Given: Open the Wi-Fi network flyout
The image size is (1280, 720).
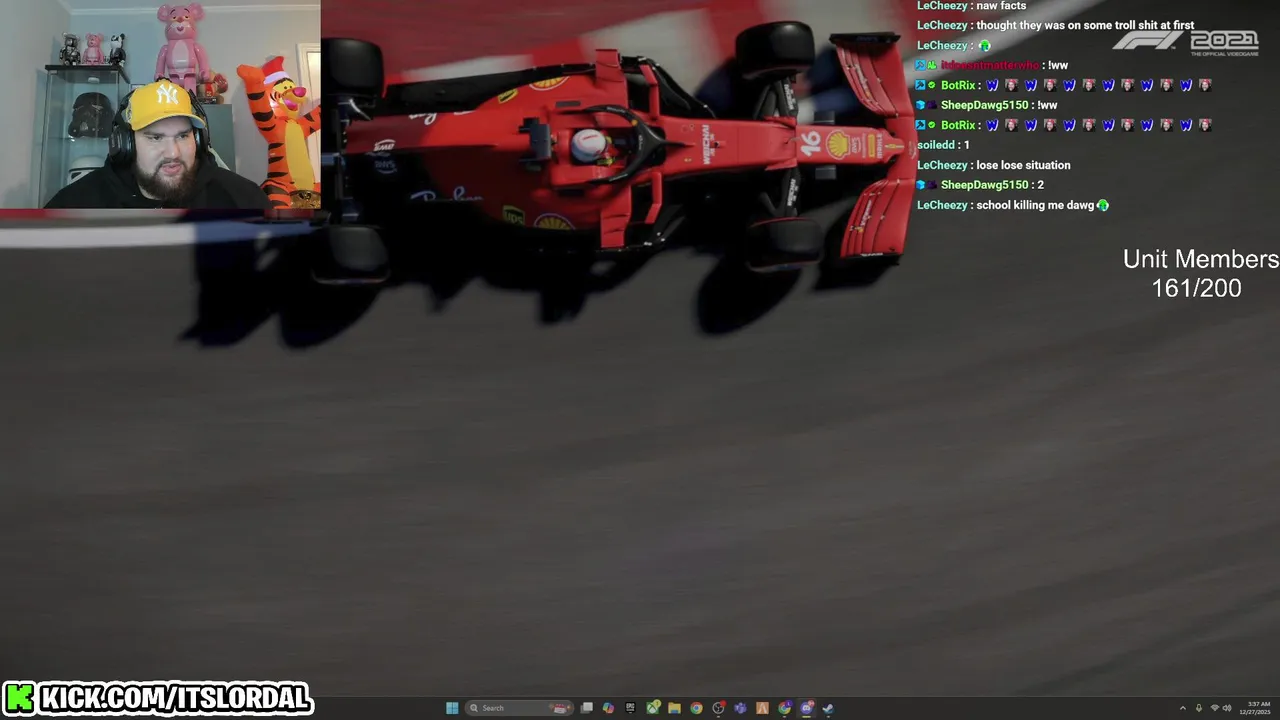Looking at the screenshot, I should pyautogui.click(x=1215, y=708).
